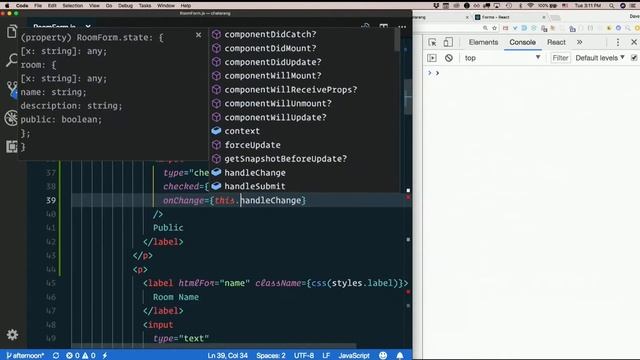The height and width of the screenshot is (360, 640).
Task: Click the afternoon git branch indicator
Action: pyautogui.click(x=25, y=356)
